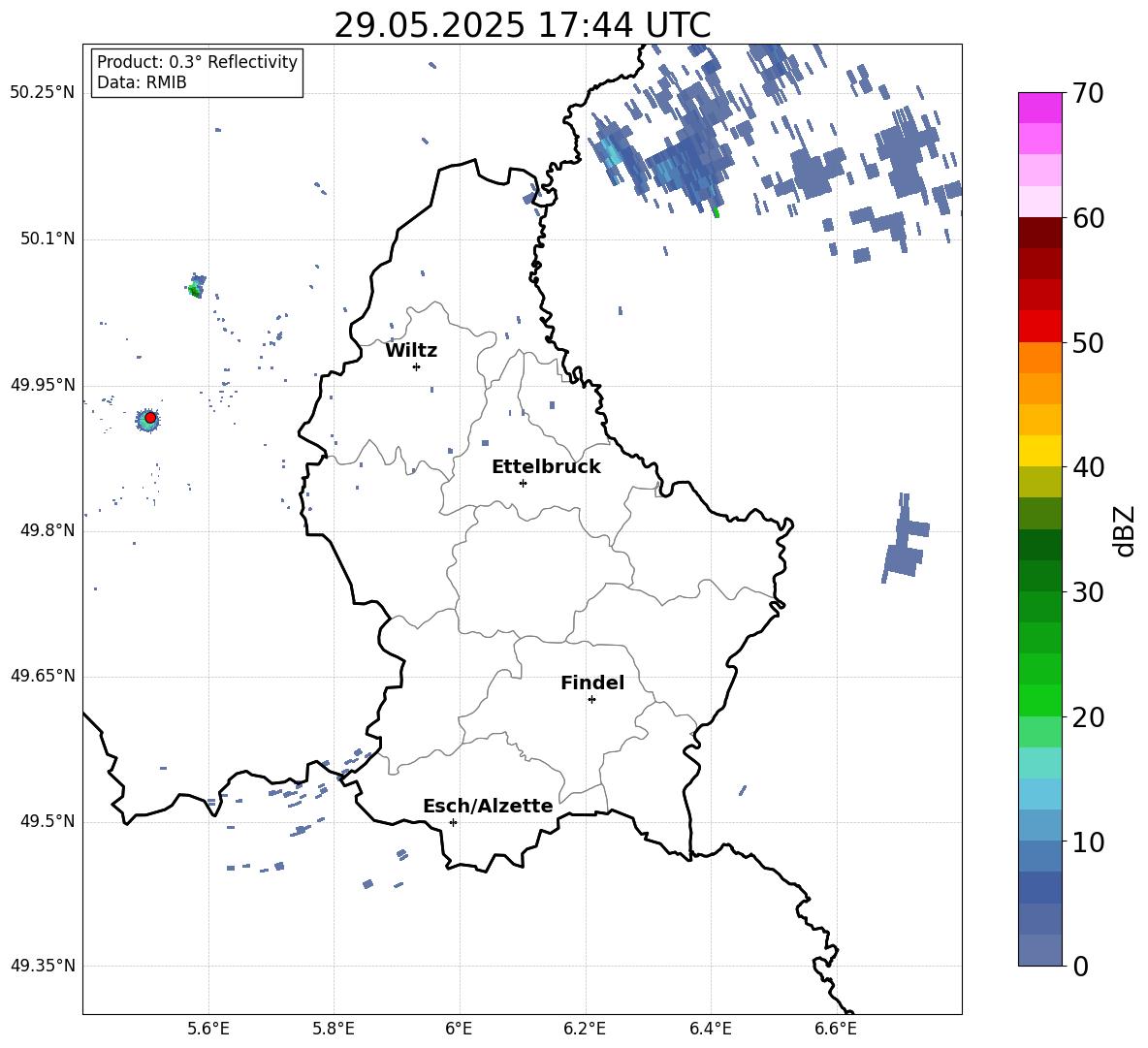Click the 49.8°N latitude label

pos(48,530)
